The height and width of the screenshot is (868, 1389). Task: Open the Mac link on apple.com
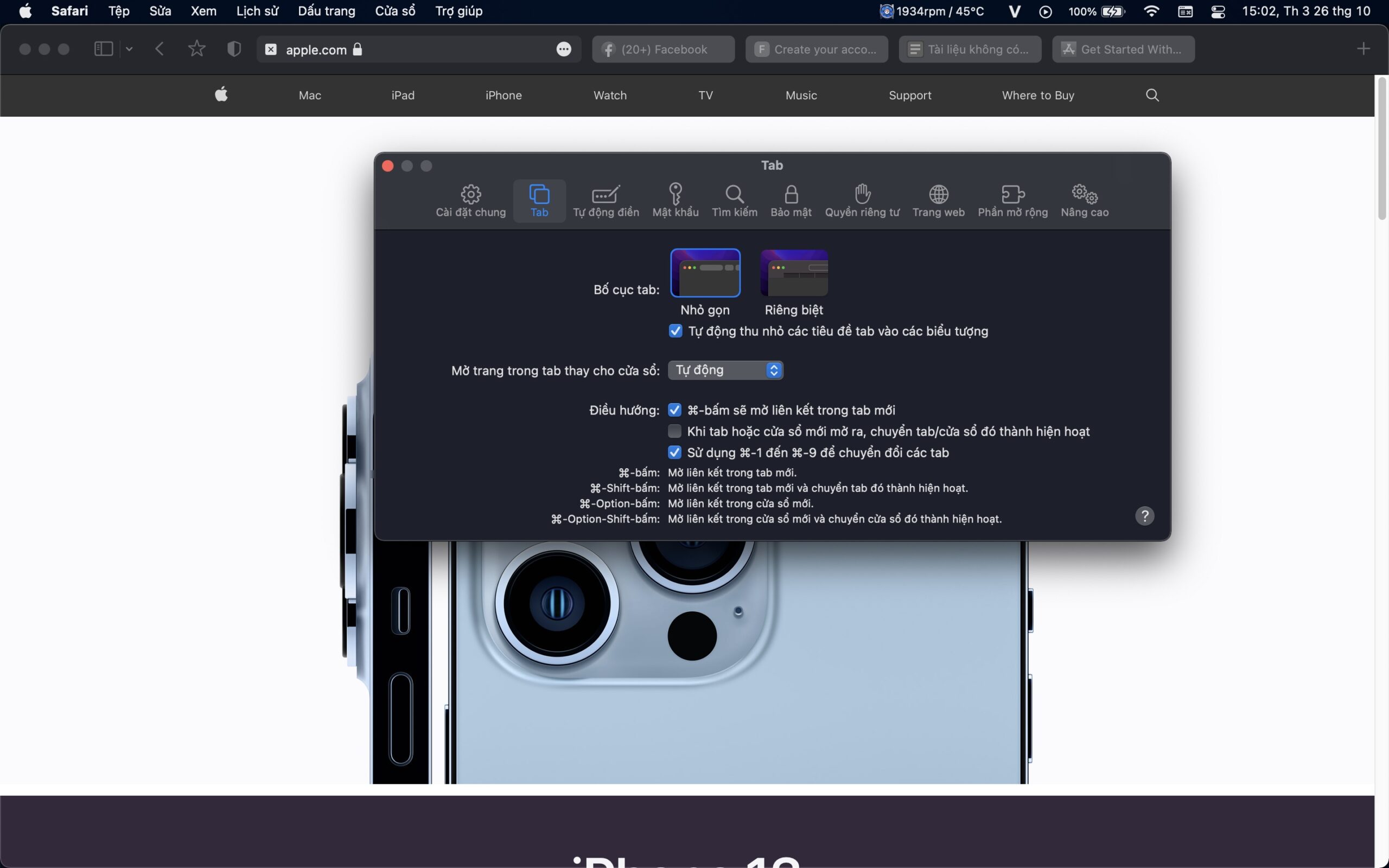(x=310, y=95)
